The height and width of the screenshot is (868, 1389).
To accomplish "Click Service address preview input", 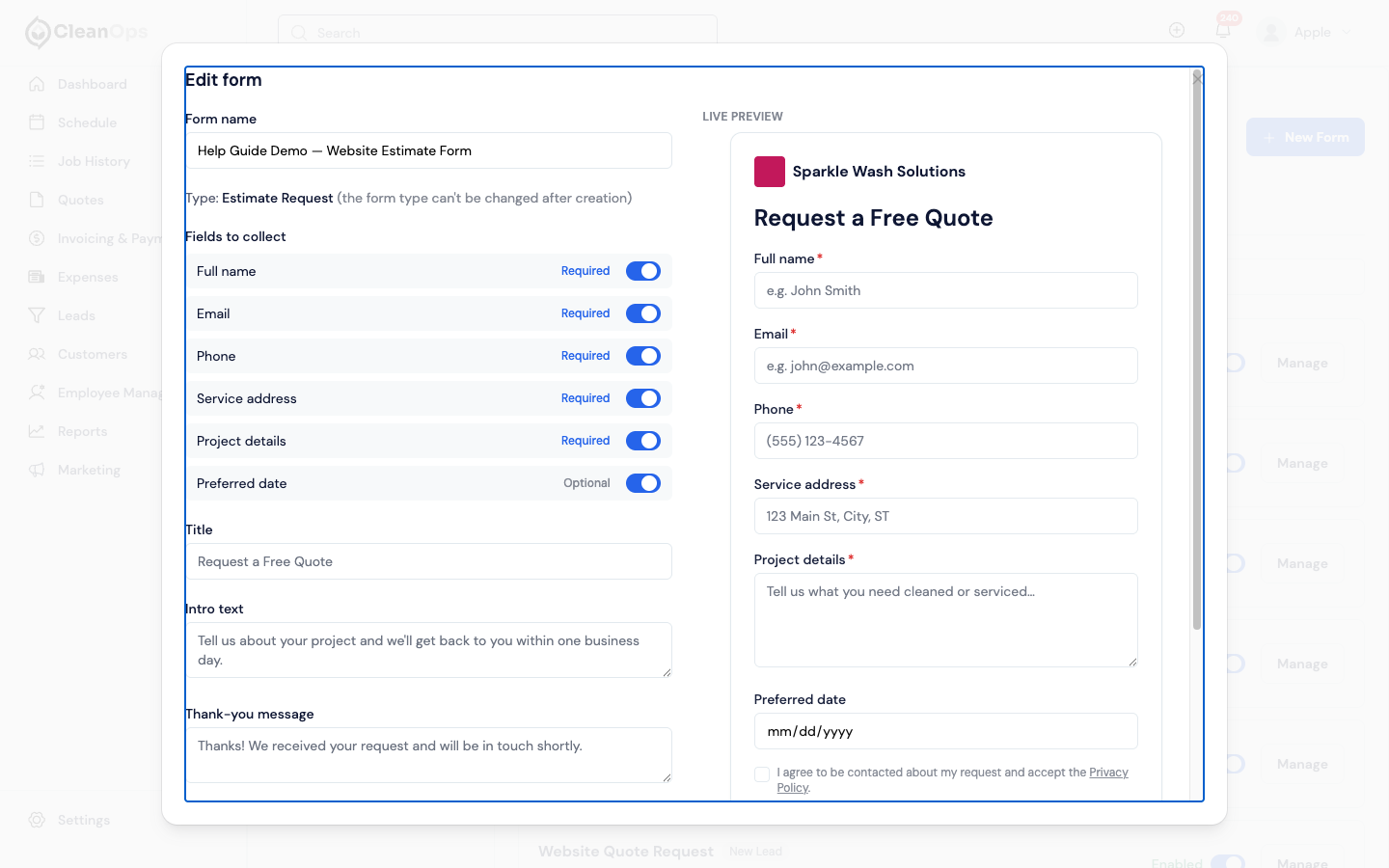I will click(945, 516).
